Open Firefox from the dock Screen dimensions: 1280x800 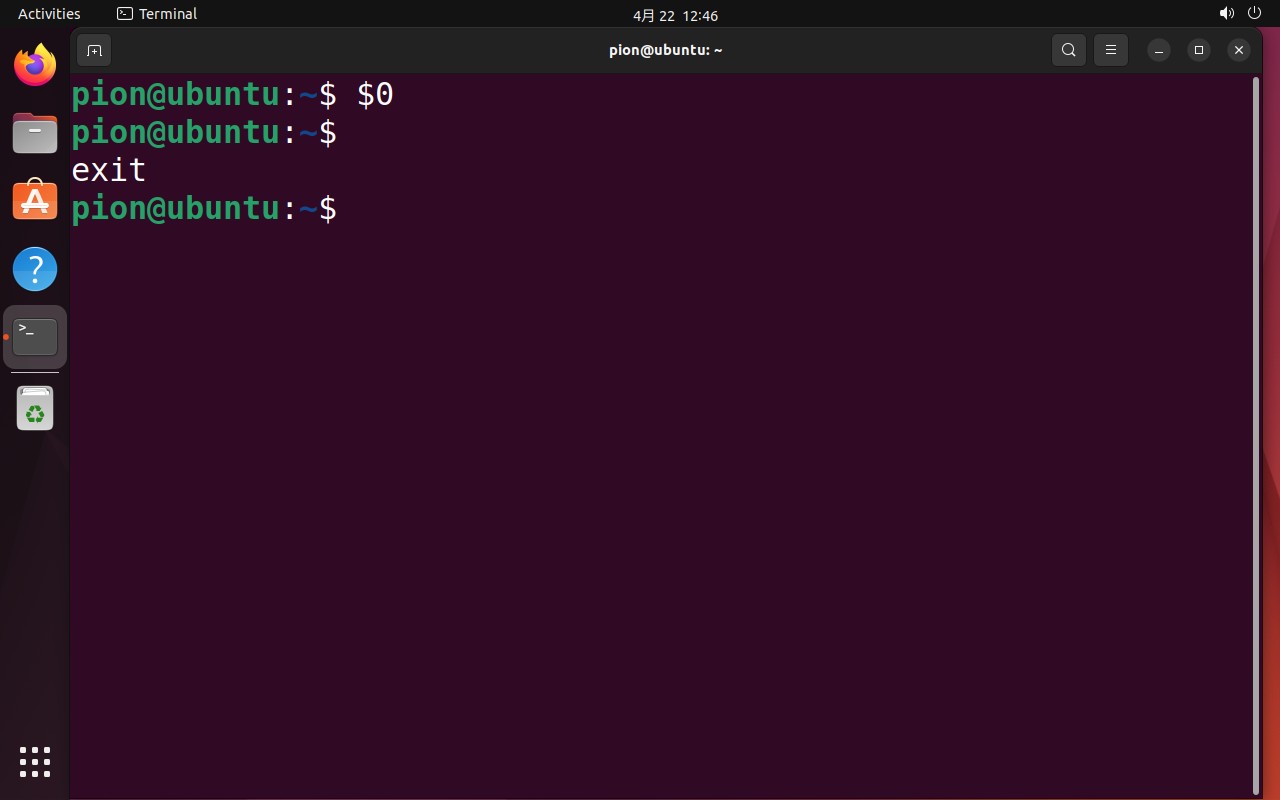click(35, 66)
